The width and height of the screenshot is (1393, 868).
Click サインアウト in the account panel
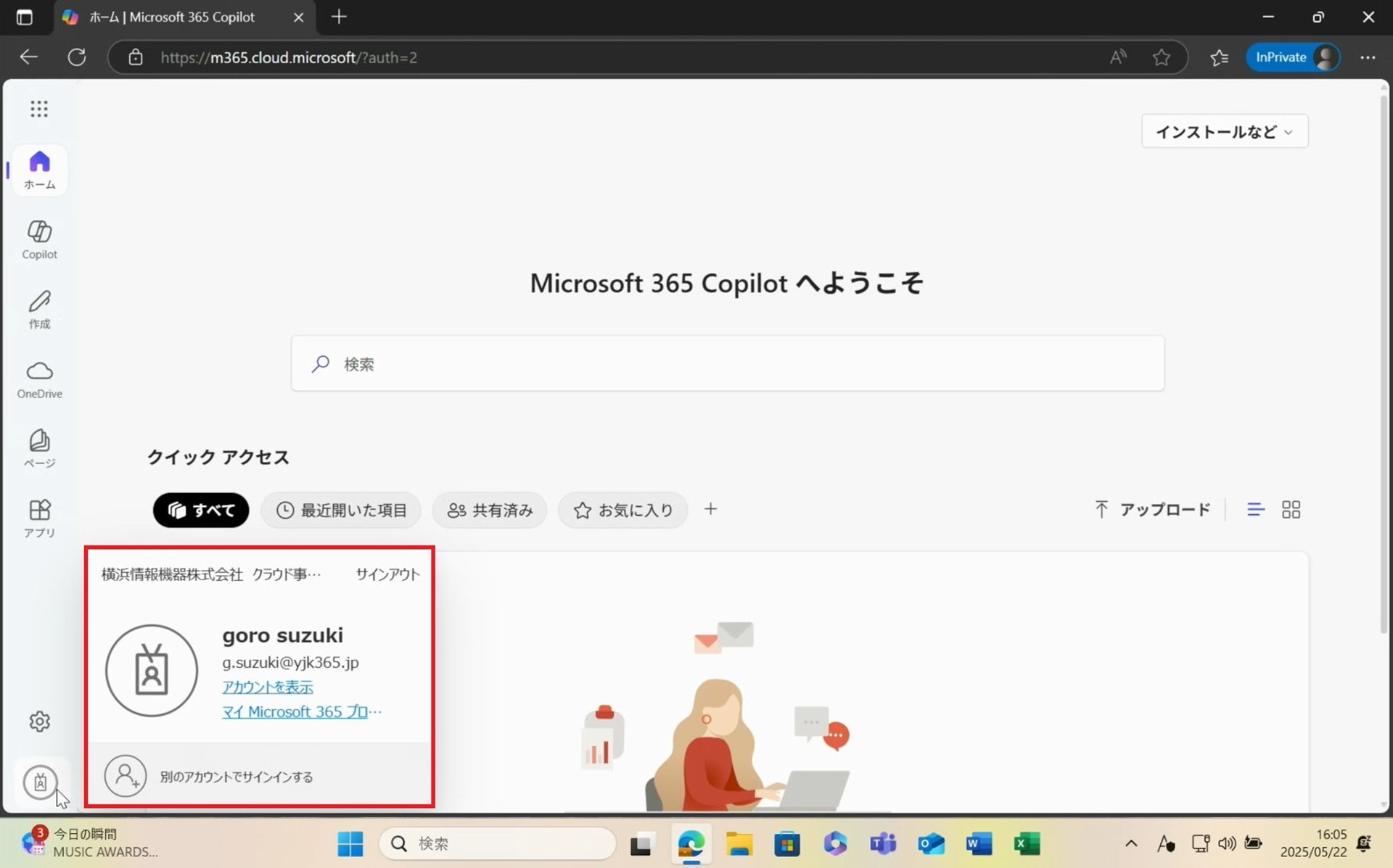[x=387, y=574]
